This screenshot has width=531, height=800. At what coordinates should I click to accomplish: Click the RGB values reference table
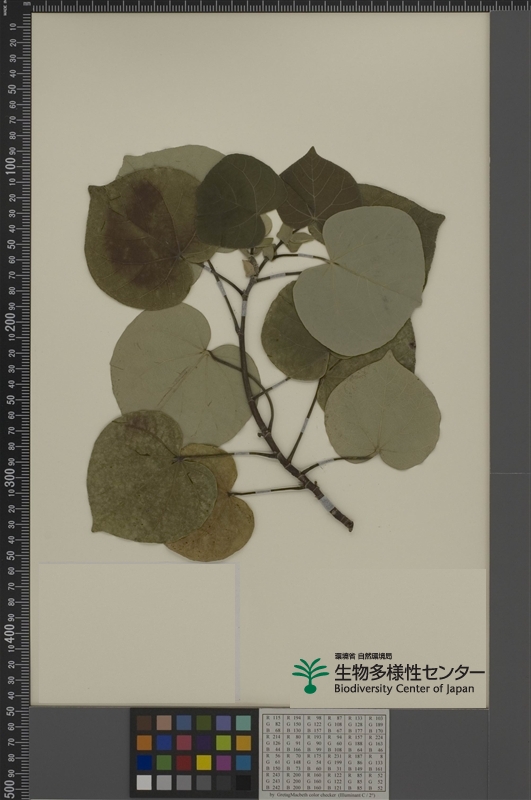[x=324, y=753]
